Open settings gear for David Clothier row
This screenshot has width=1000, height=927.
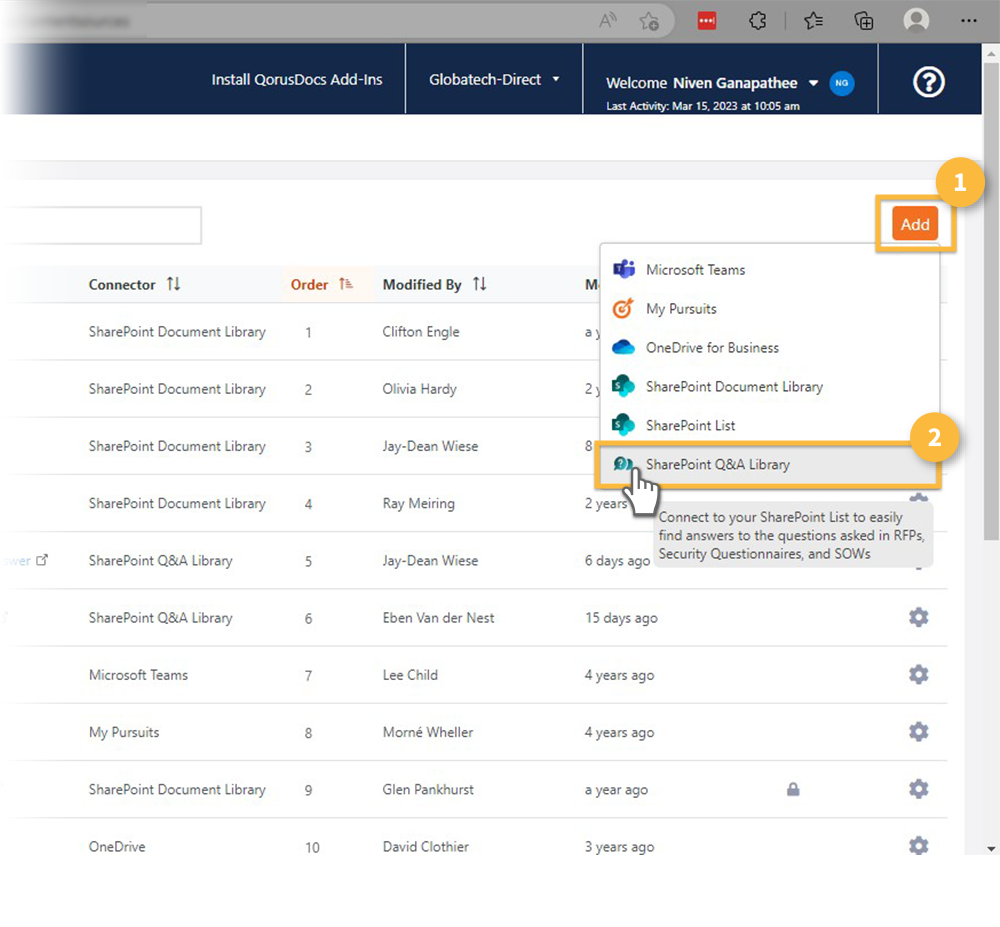(918, 846)
